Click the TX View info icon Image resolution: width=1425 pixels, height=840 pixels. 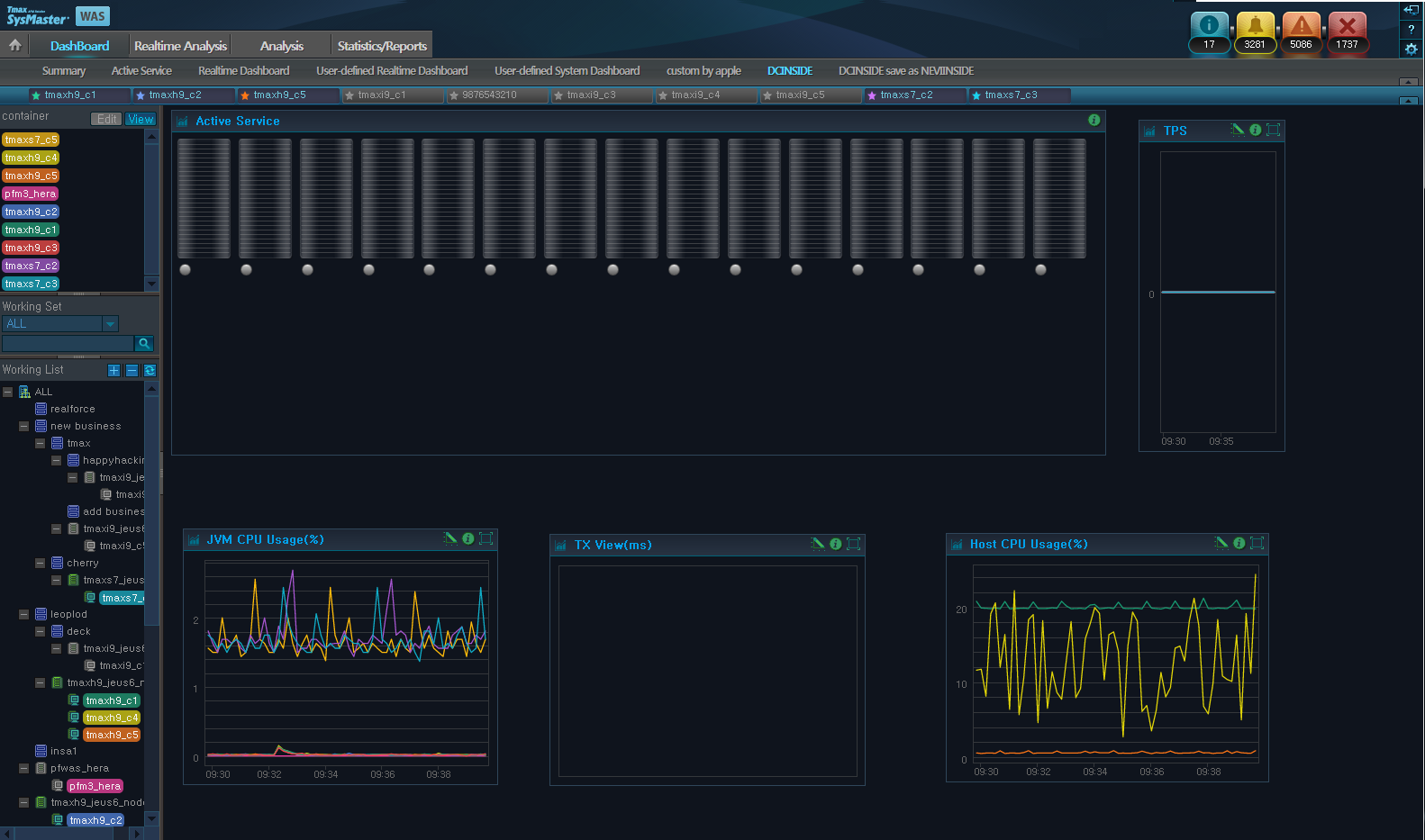pyautogui.click(x=835, y=544)
